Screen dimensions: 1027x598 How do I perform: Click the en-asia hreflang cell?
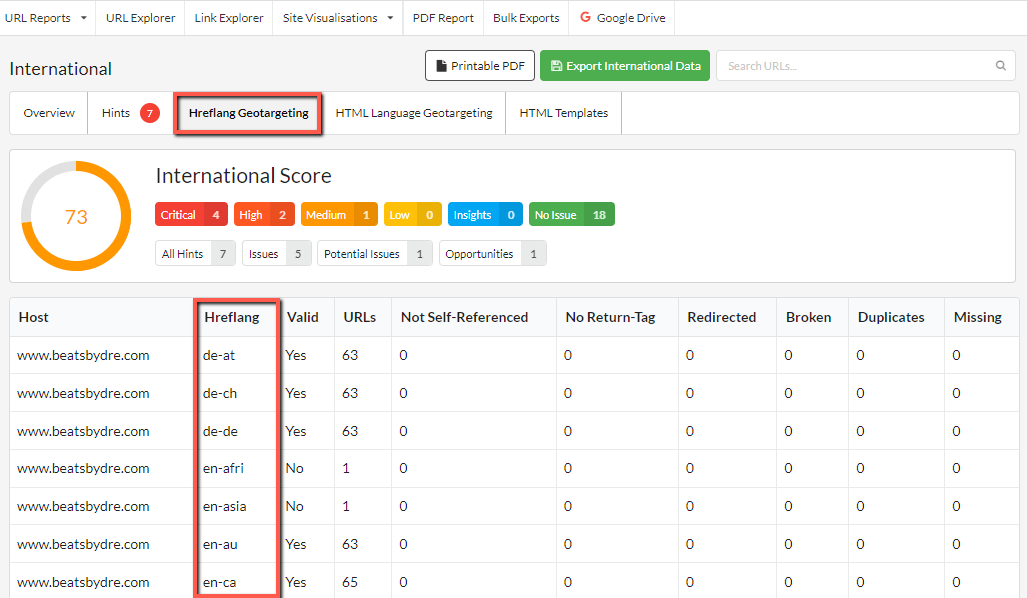click(225, 506)
